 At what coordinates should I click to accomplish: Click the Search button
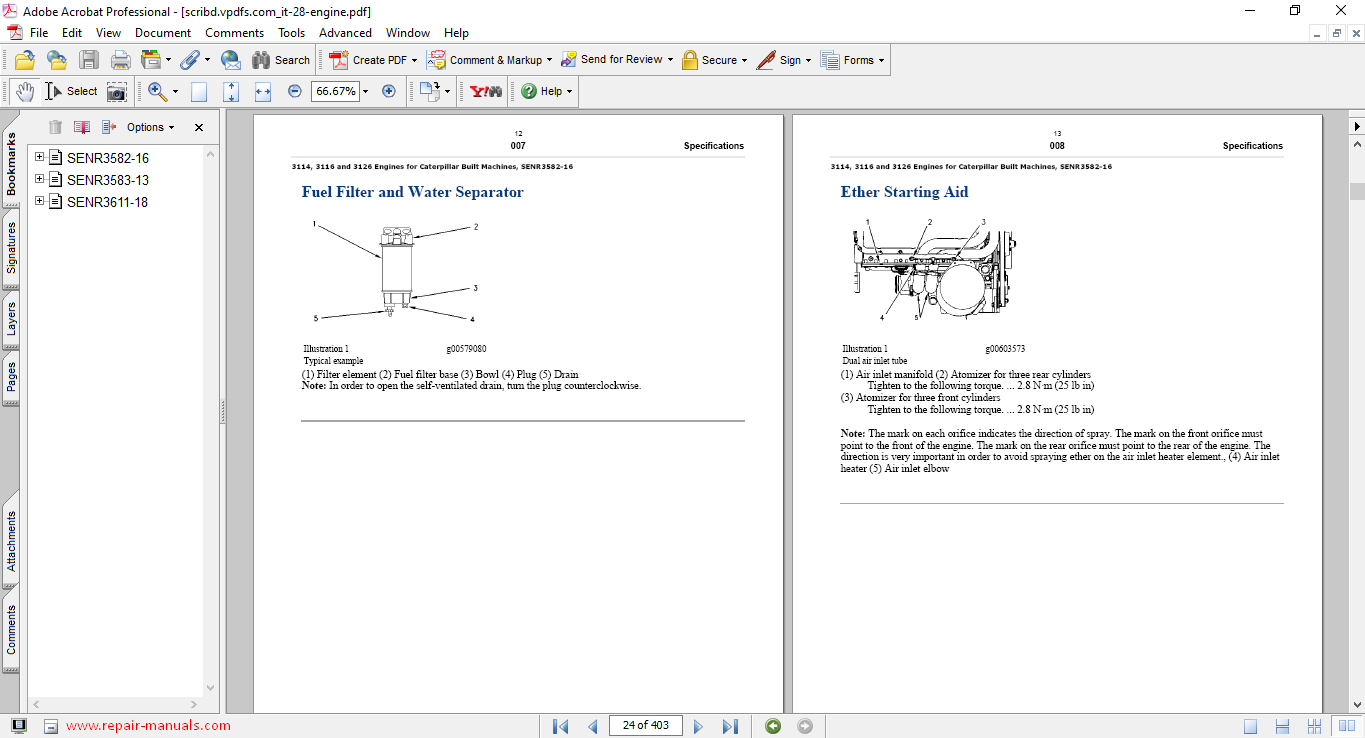(281, 60)
